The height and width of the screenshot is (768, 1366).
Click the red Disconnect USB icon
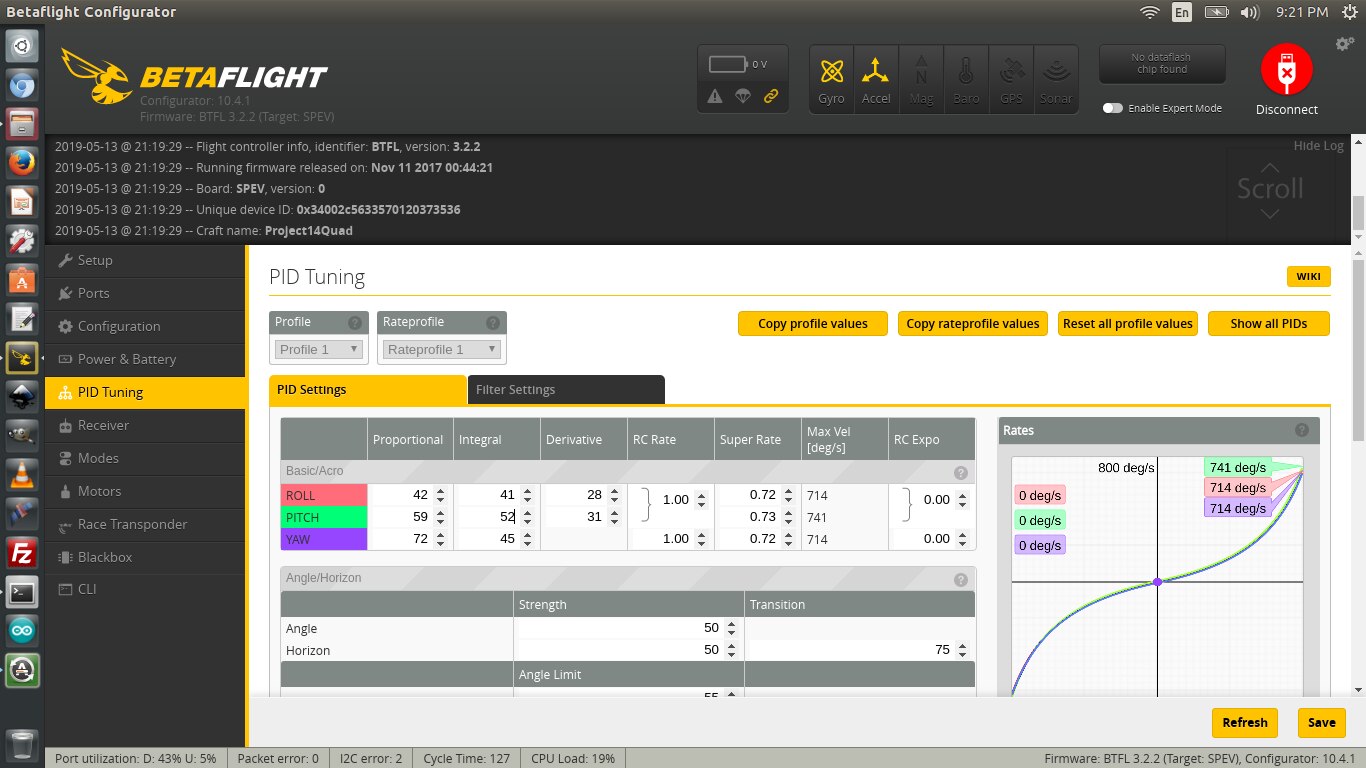pyautogui.click(x=1286, y=71)
